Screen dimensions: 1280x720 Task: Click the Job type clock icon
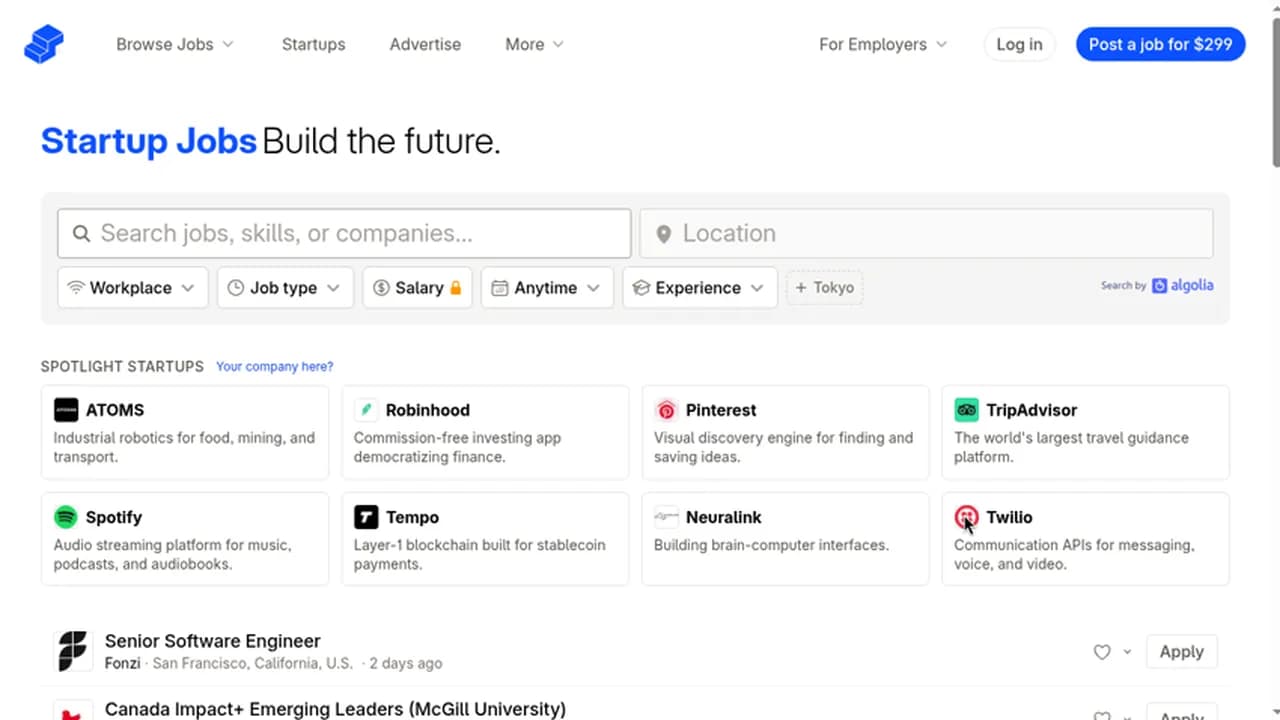click(236, 287)
